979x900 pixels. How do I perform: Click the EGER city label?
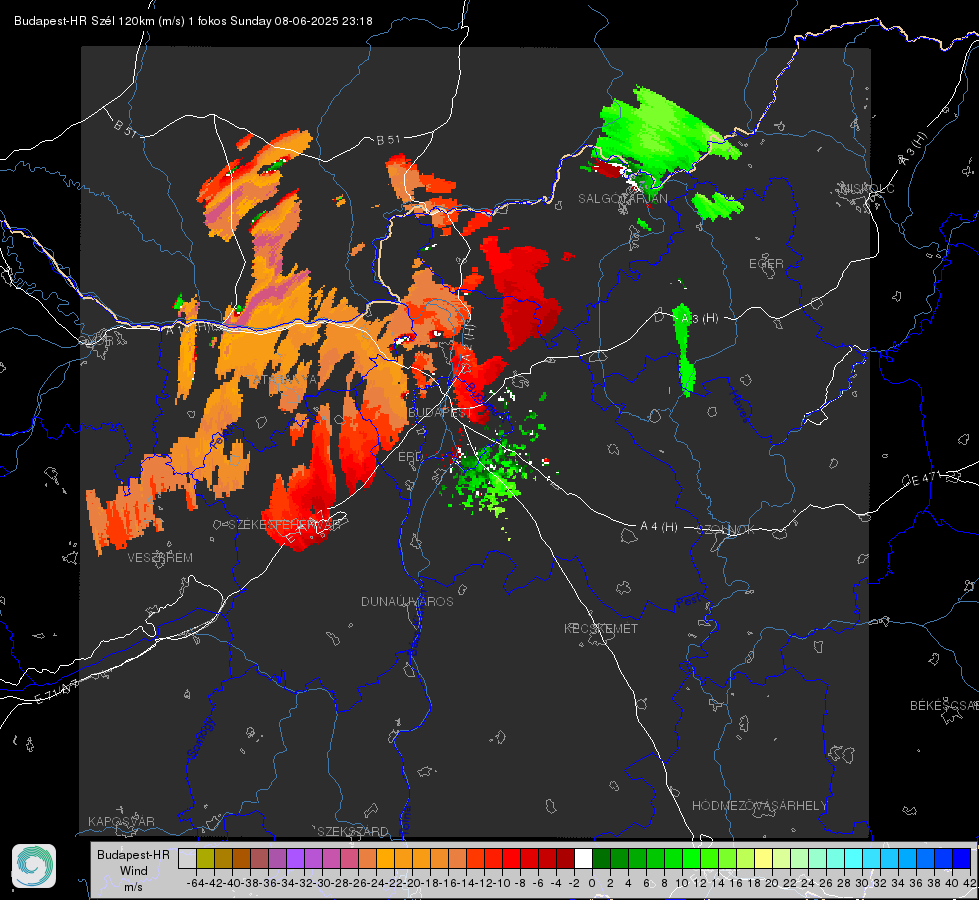(x=766, y=264)
